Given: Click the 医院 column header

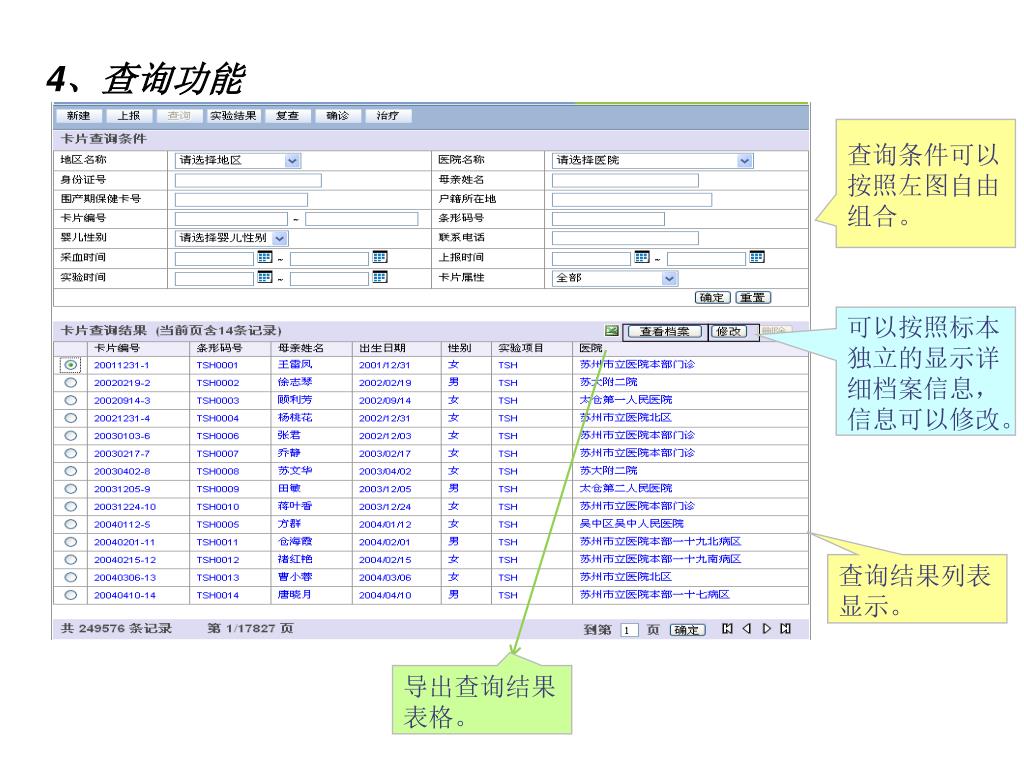Looking at the screenshot, I should click(590, 348).
